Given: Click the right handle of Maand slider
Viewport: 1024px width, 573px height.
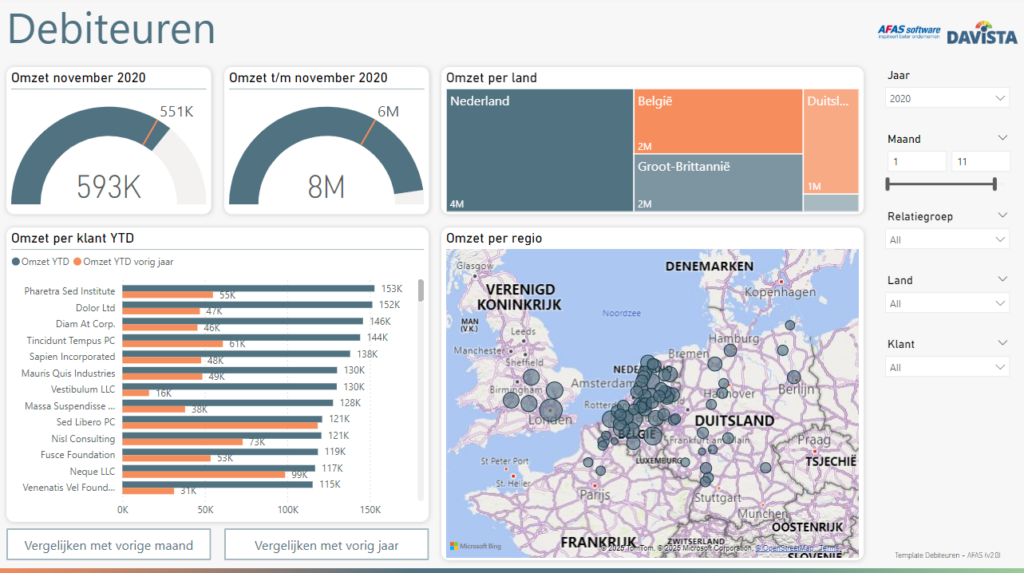Looking at the screenshot, I should coord(995,184).
